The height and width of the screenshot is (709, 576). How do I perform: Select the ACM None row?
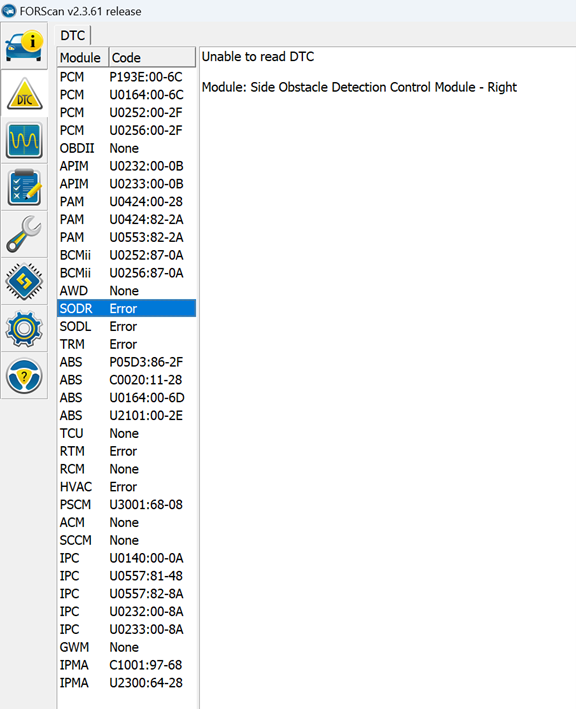point(127,522)
